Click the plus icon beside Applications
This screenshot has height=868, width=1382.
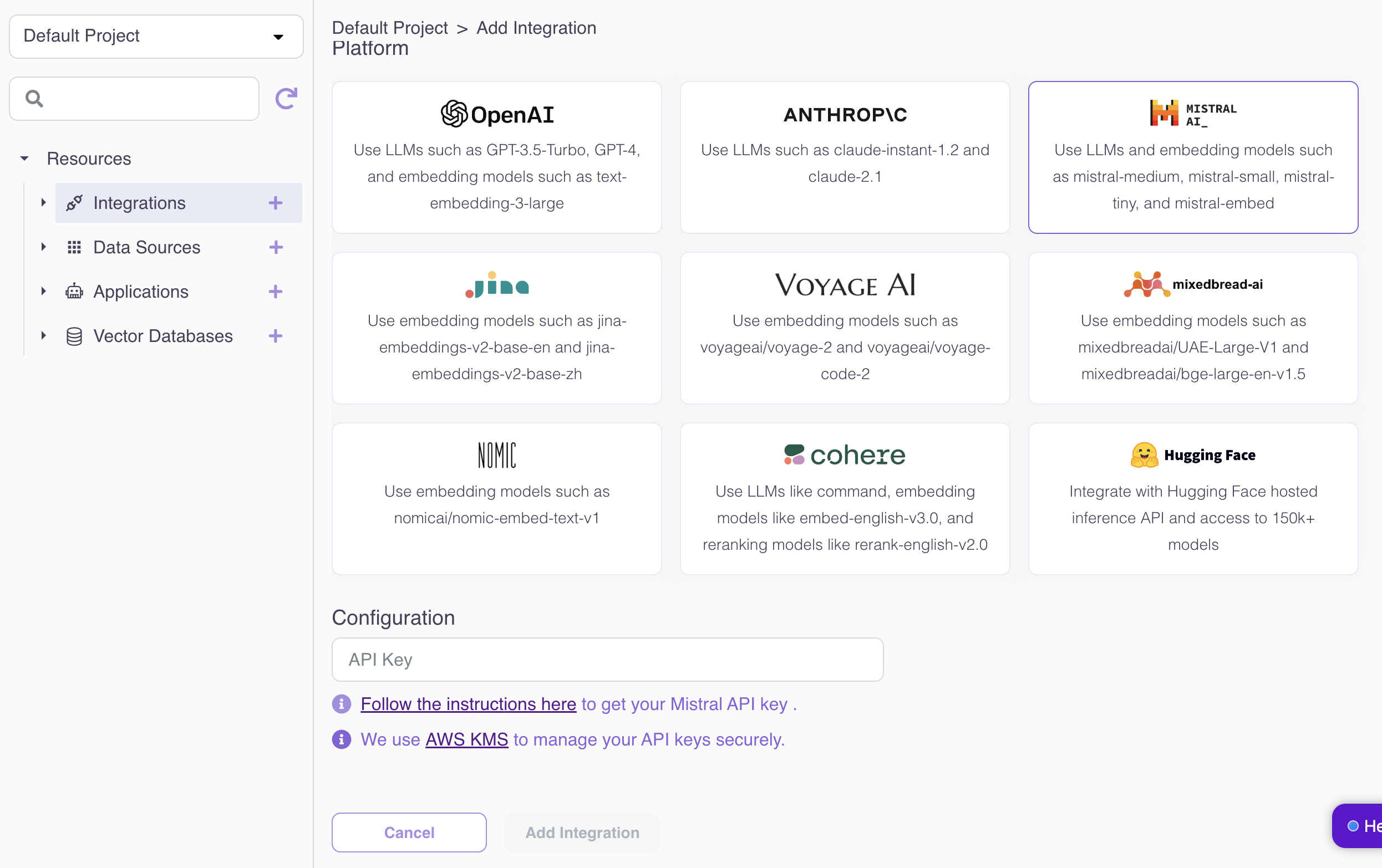click(276, 292)
